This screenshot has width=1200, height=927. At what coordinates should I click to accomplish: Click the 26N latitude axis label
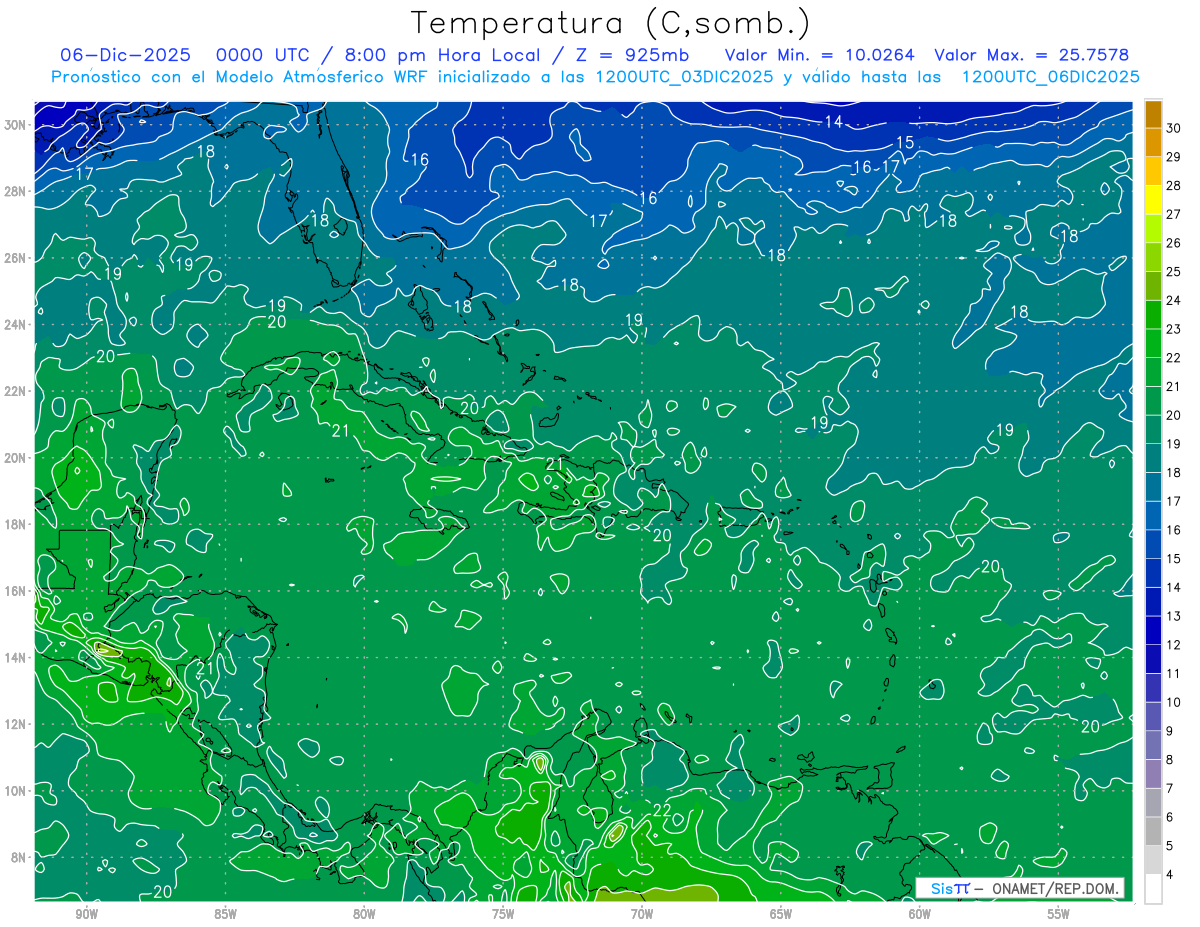tap(16, 258)
